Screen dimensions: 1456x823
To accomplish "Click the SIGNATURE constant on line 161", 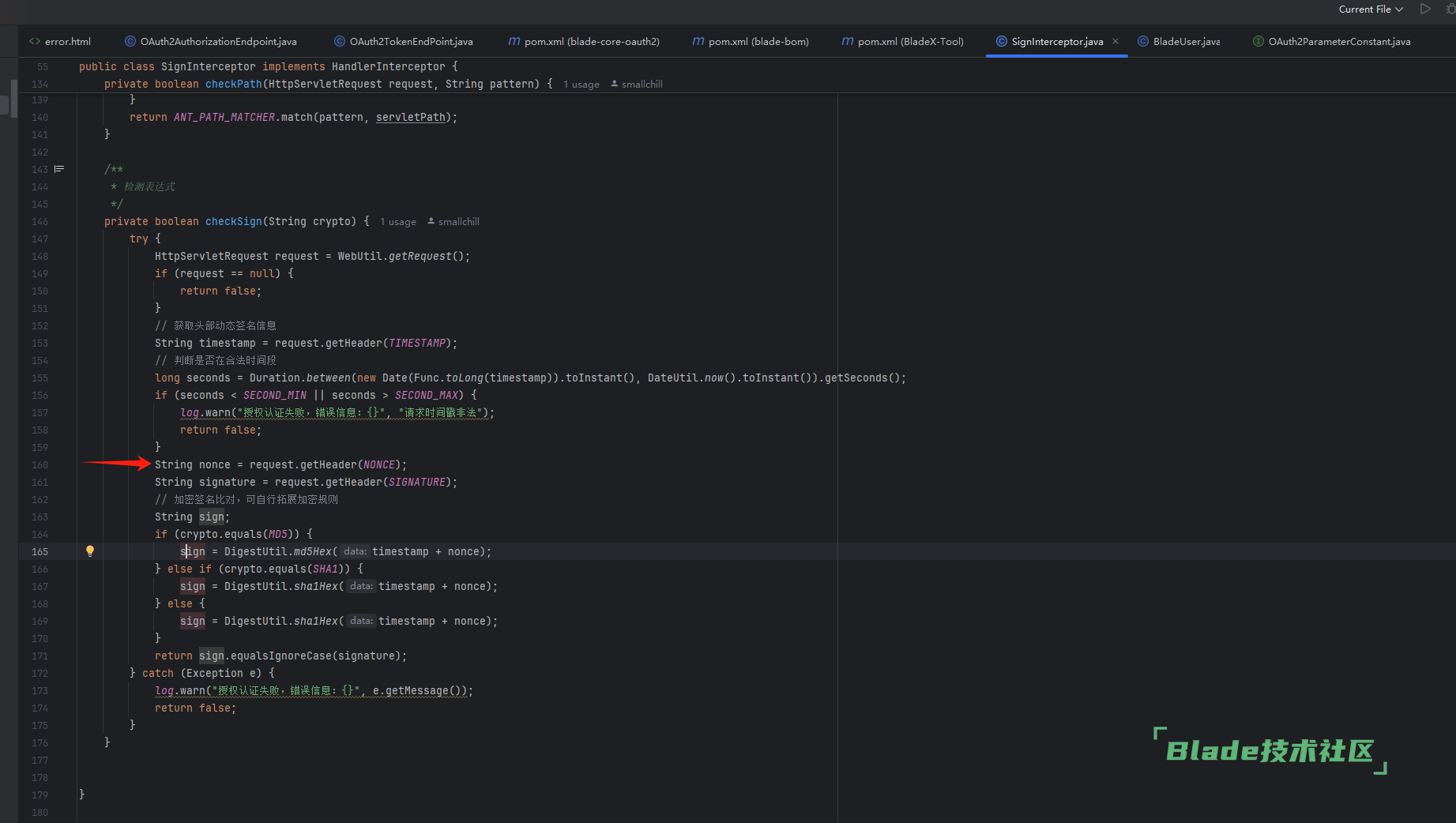I will click(417, 482).
